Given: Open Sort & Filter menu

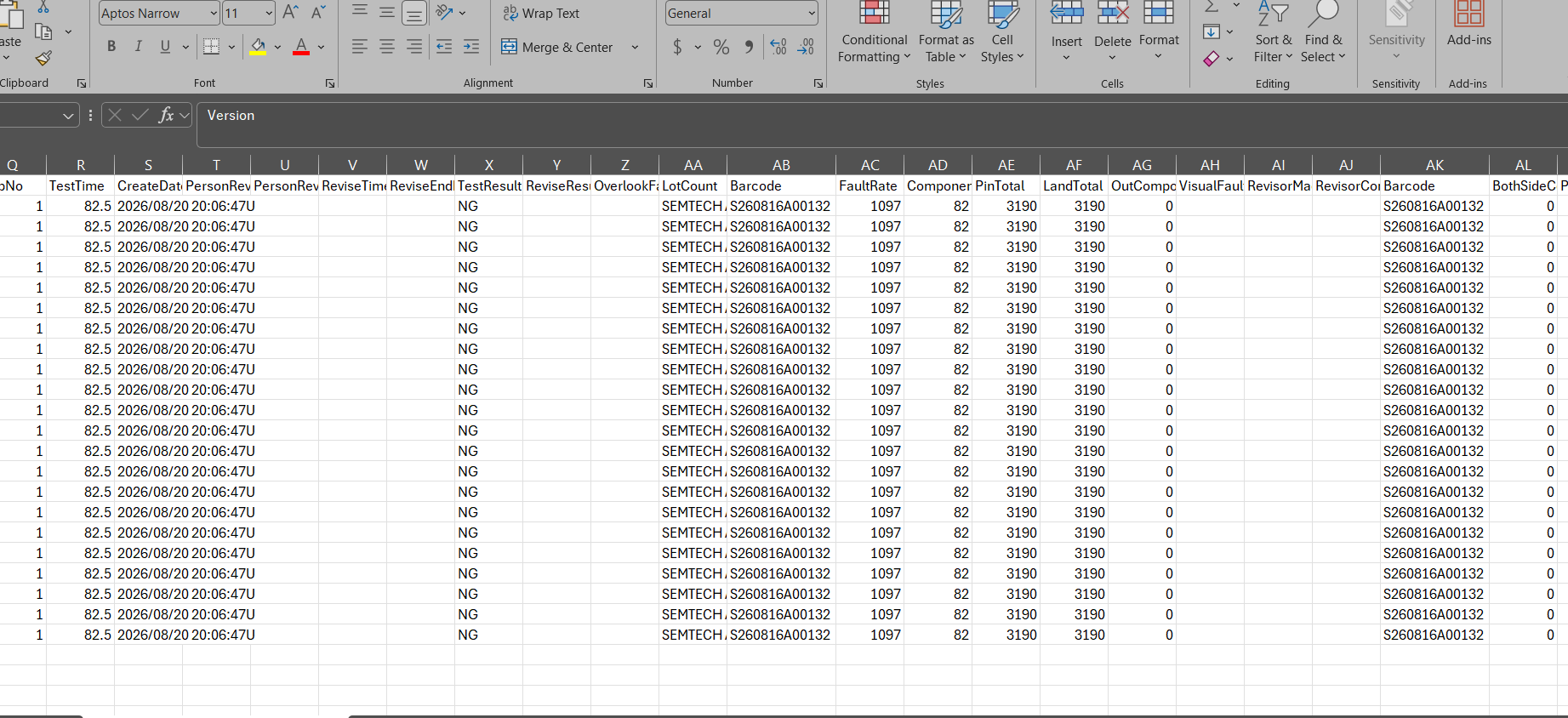Looking at the screenshot, I should click(1273, 33).
